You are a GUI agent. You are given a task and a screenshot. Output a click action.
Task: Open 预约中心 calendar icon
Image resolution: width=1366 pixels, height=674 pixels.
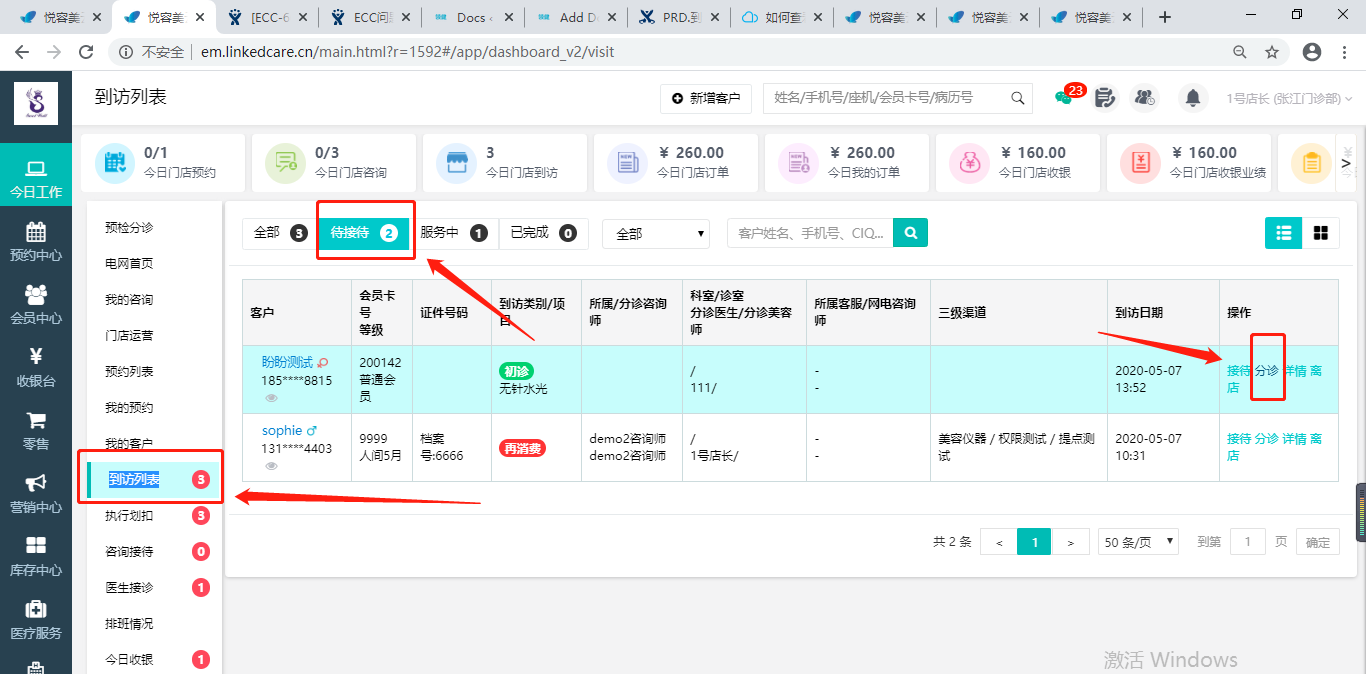click(36, 232)
